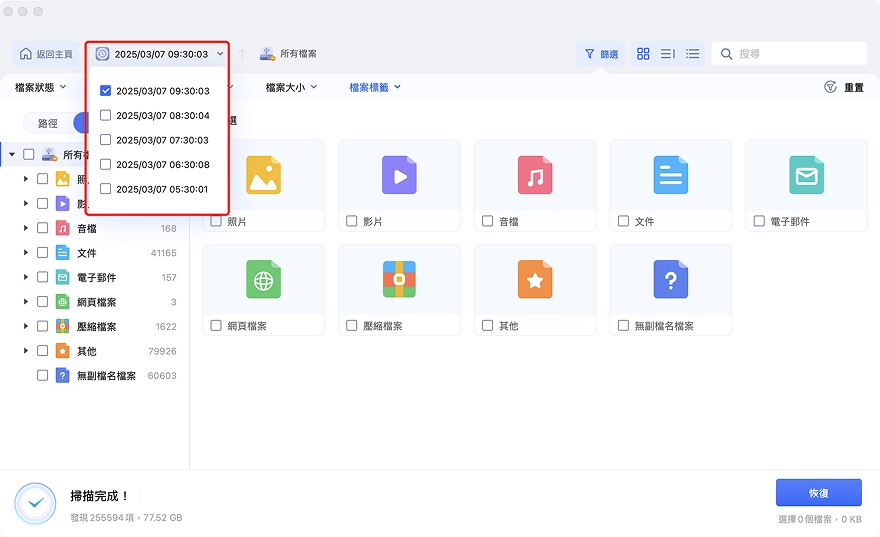Viewport: 880px width, 537px height.
Task: Click the up arrow navigation icon
Action: 242,54
